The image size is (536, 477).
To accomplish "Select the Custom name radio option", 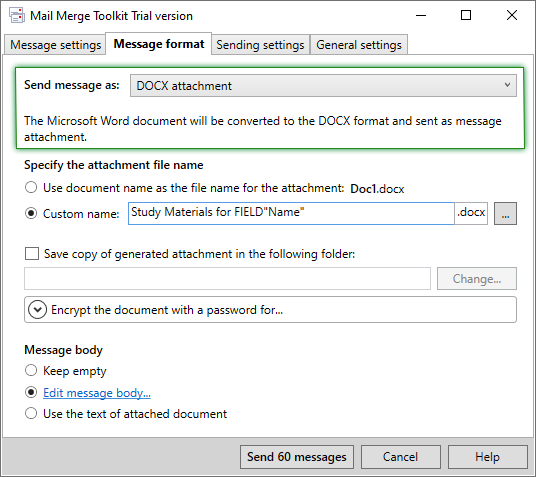I will 31,213.
